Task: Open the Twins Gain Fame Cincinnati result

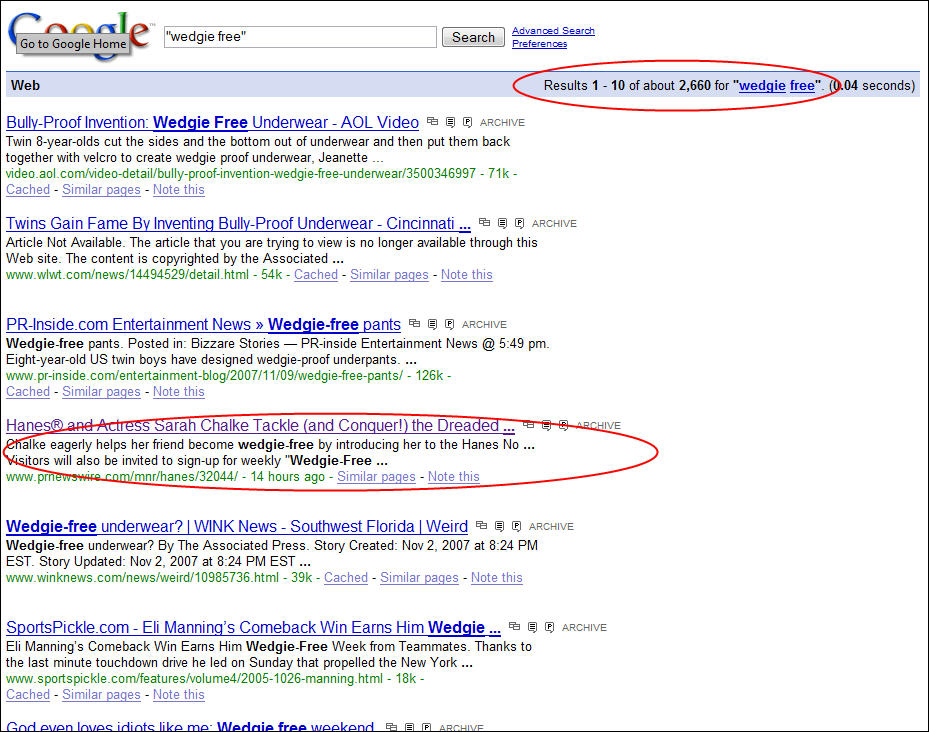Action: [238, 223]
